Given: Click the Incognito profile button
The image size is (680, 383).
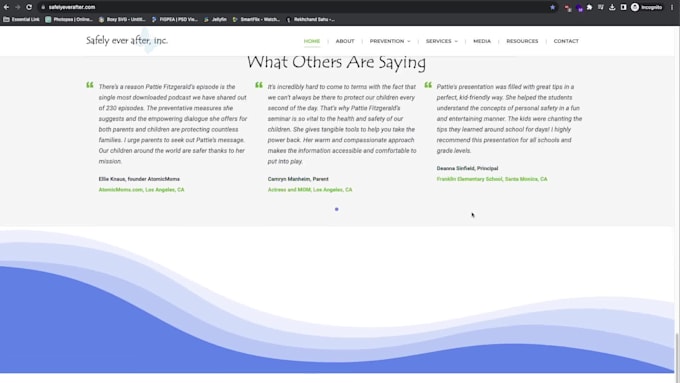Looking at the screenshot, I should pyautogui.click(x=647, y=7).
